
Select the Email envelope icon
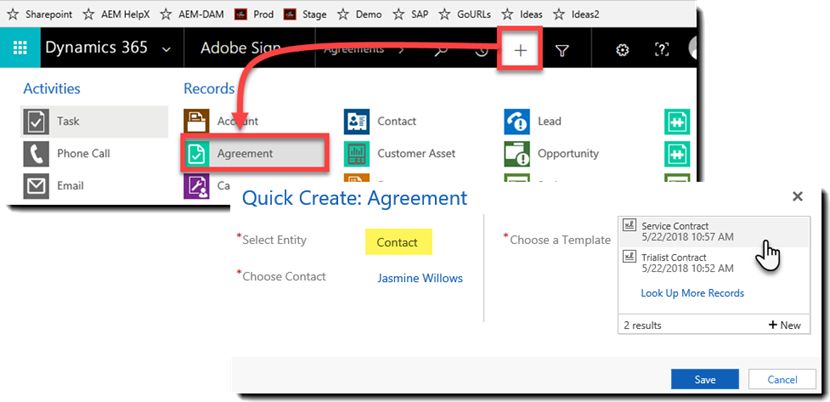pyautogui.click(x=36, y=186)
